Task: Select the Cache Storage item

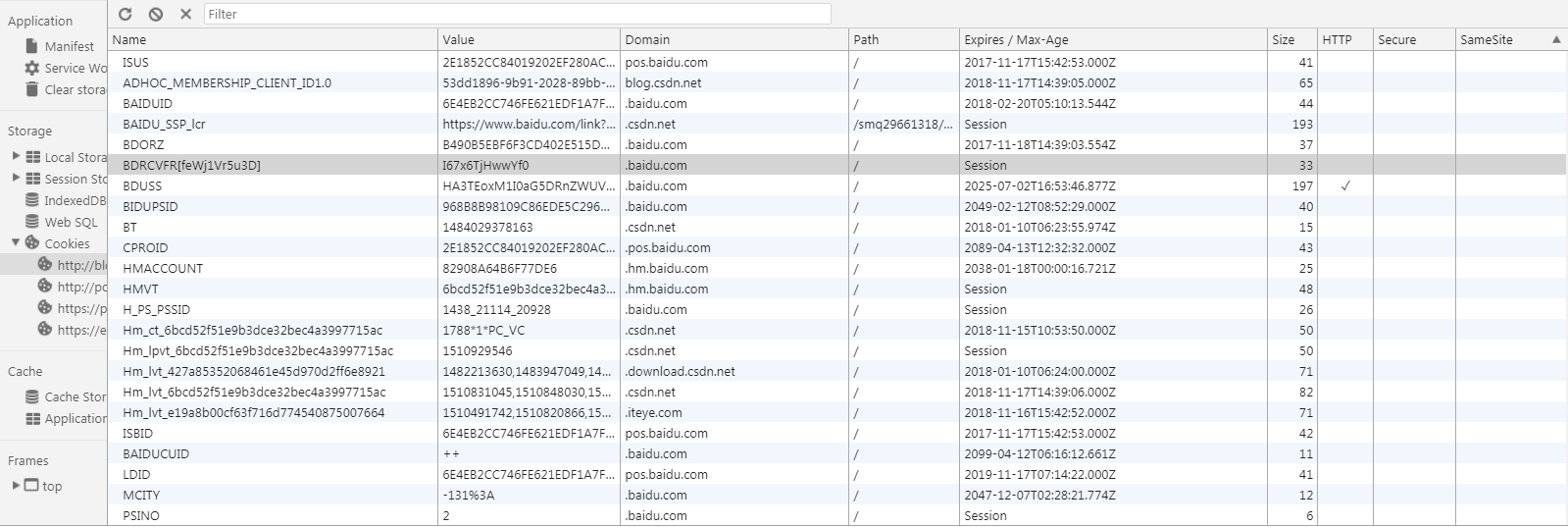Action: click(x=75, y=396)
